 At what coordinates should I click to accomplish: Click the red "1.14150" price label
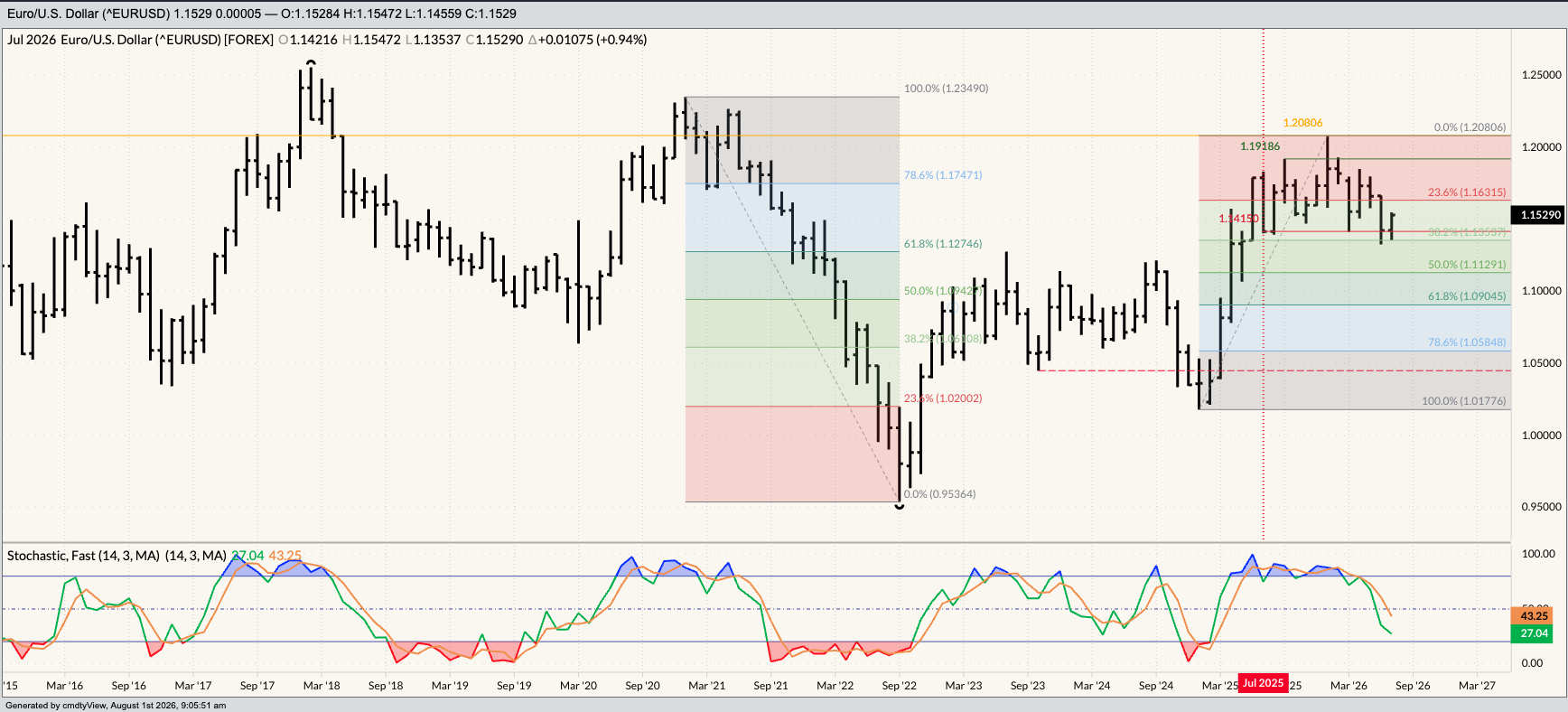click(x=1238, y=219)
